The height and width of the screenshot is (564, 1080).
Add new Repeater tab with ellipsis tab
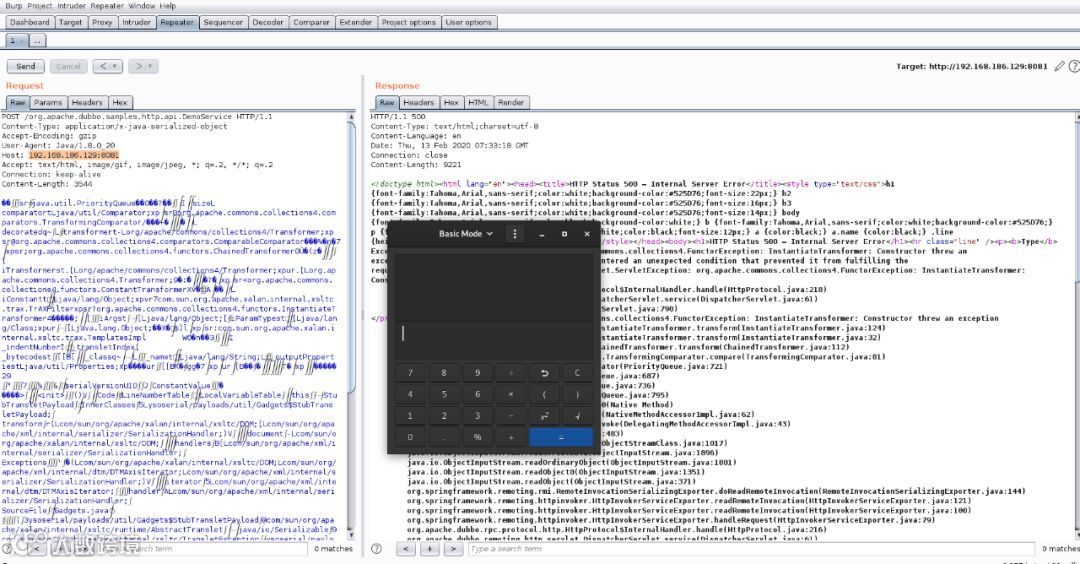(x=37, y=41)
